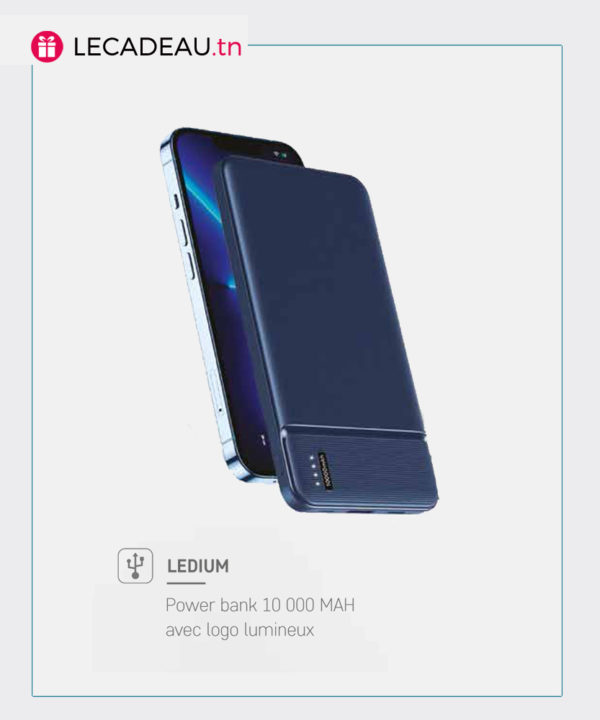Select the LEDIUM product title
Screen dimensions: 600x720
198,566
